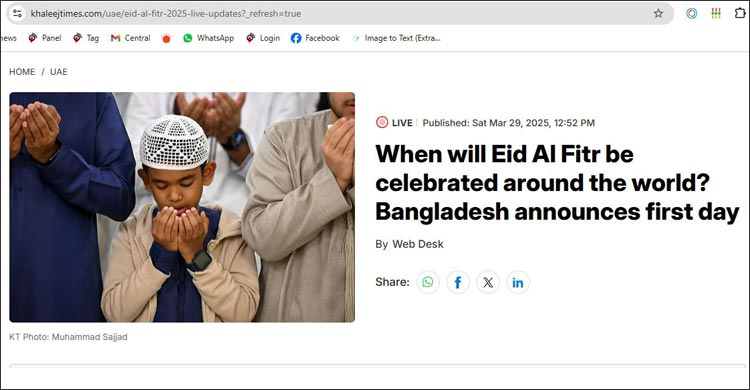Click the circular blue extension icon
This screenshot has width=750, height=390.
click(692, 13)
